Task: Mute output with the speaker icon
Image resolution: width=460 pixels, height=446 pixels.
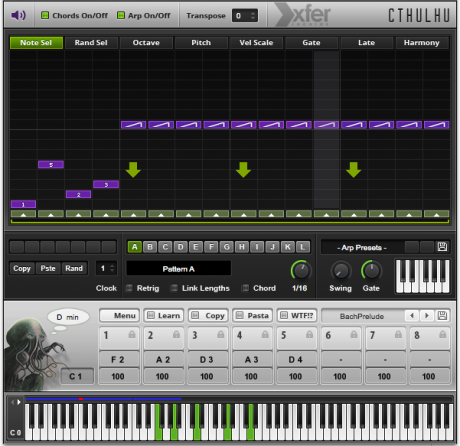Action: click(x=18, y=15)
